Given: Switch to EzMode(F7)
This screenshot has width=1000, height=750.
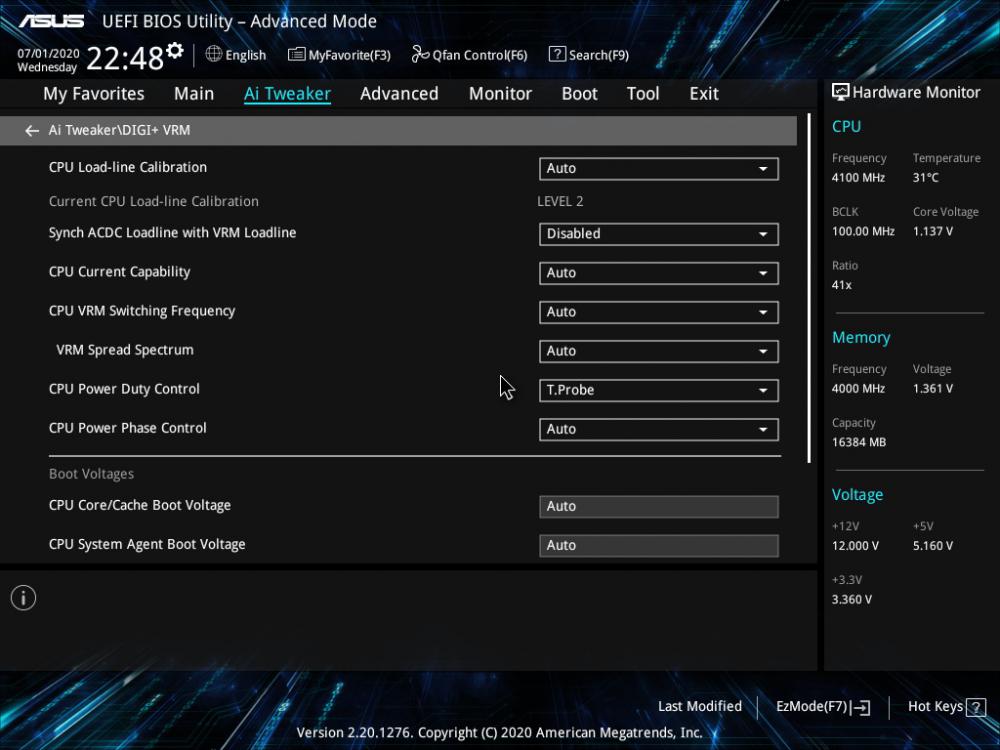Looking at the screenshot, I should click(823, 707).
